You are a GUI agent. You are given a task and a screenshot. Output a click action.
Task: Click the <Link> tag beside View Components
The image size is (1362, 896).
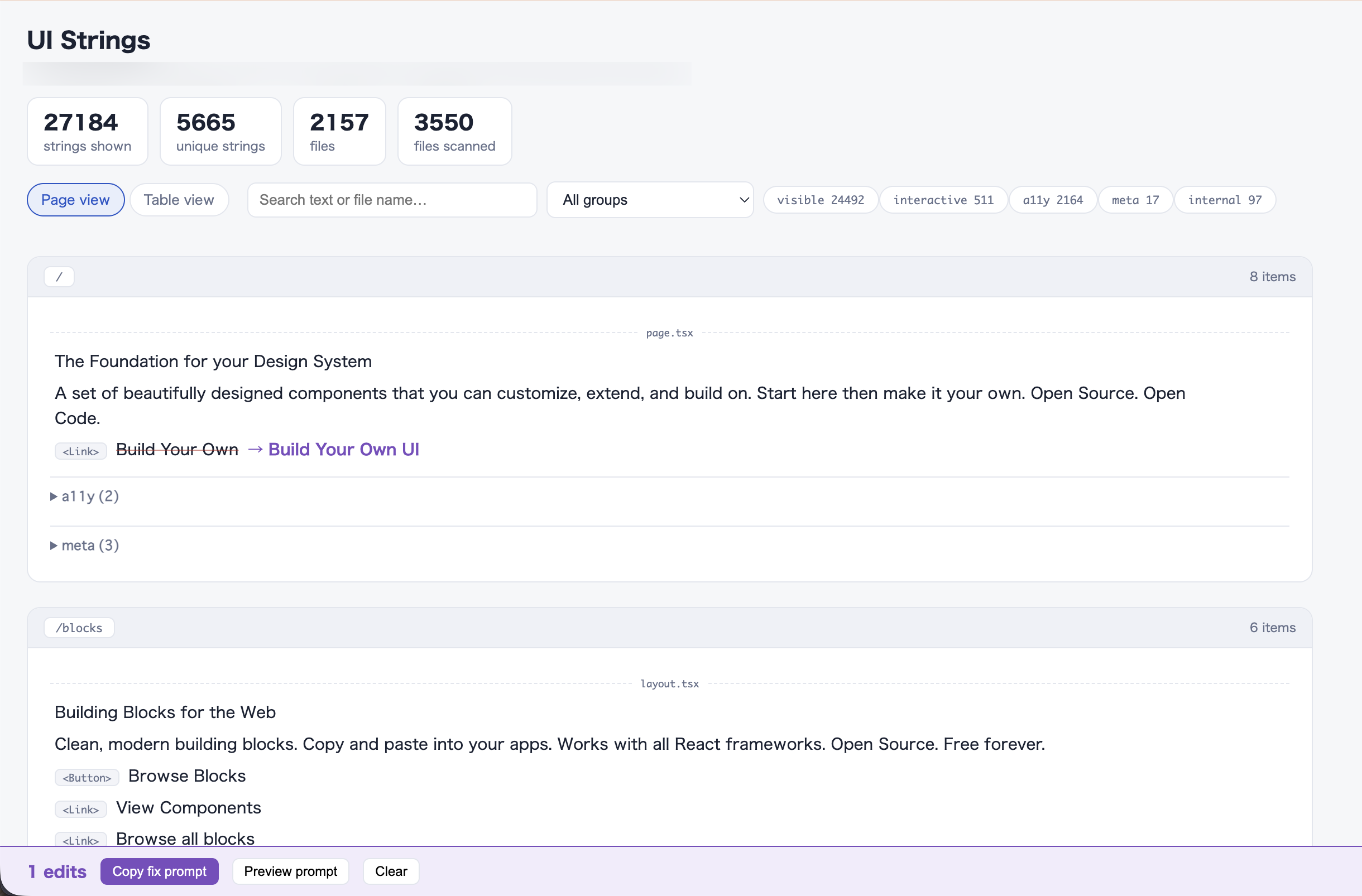click(x=81, y=810)
